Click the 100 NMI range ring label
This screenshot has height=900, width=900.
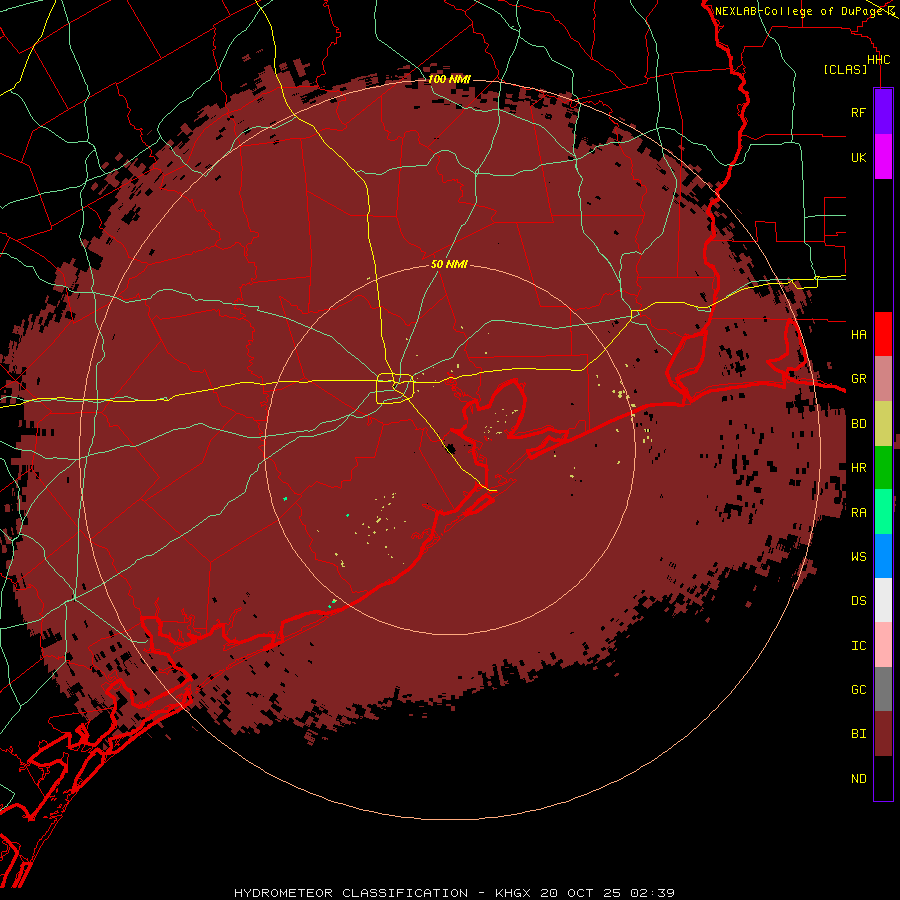pyautogui.click(x=449, y=79)
